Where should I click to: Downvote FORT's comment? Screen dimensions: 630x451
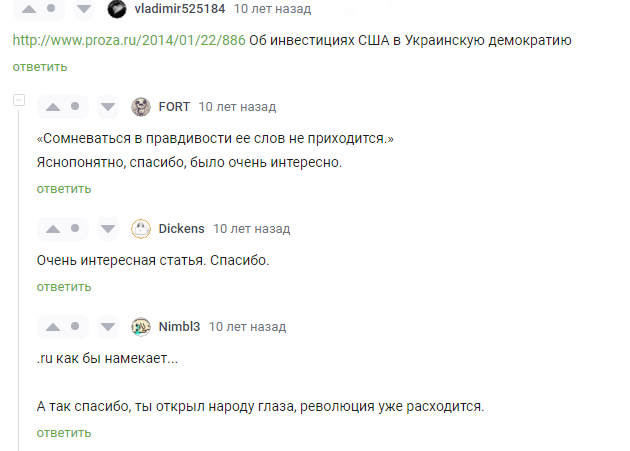(109, 107)
